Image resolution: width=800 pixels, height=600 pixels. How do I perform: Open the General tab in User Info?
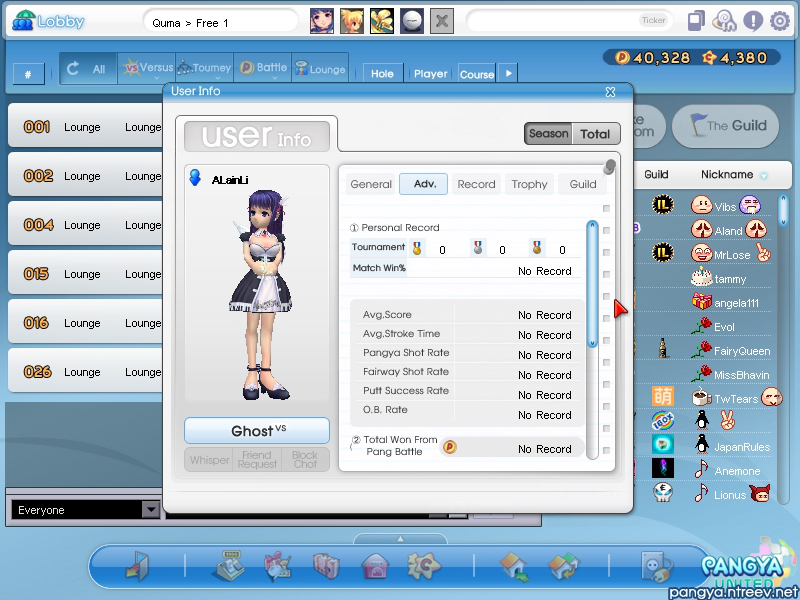[371, 184]
